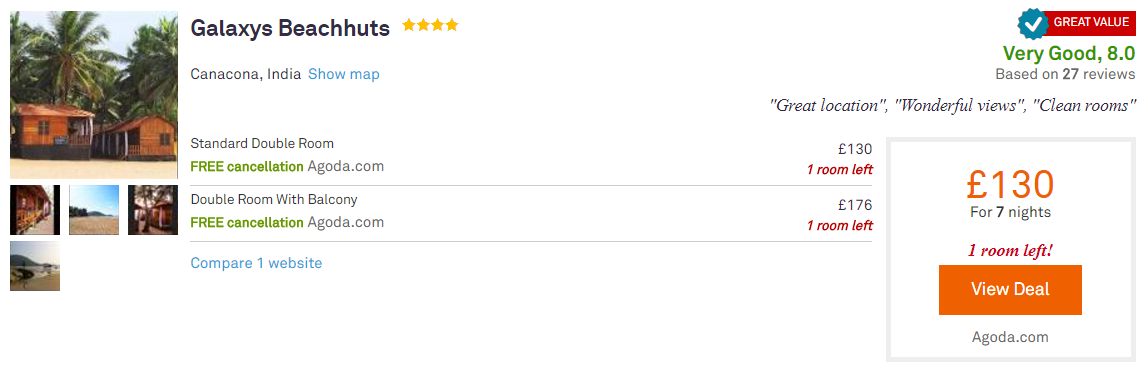This screenshot has height=367, width=1145.
Task: Open the beach and sky thumbnail
Action: click(93, 210)
